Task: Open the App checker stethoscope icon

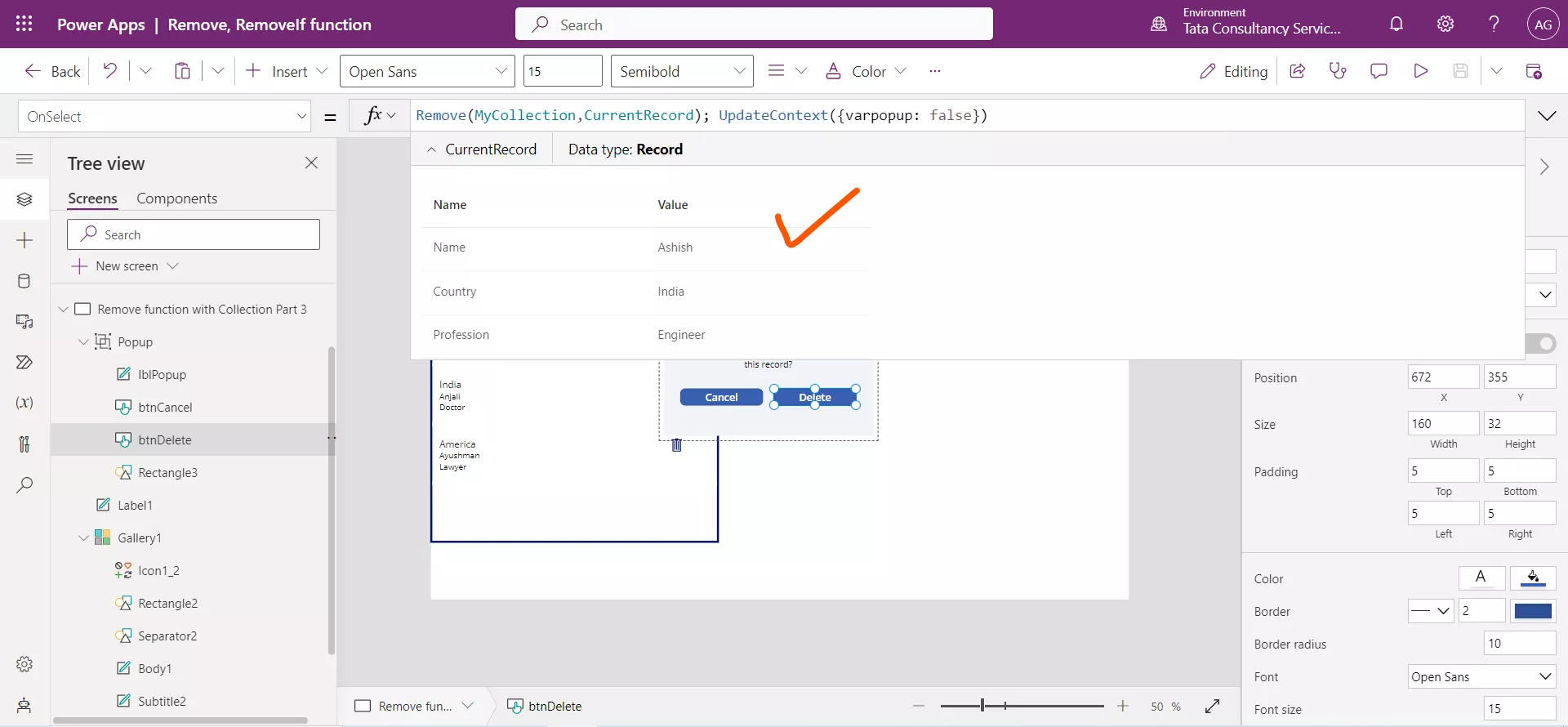Action: point(1338,71)
